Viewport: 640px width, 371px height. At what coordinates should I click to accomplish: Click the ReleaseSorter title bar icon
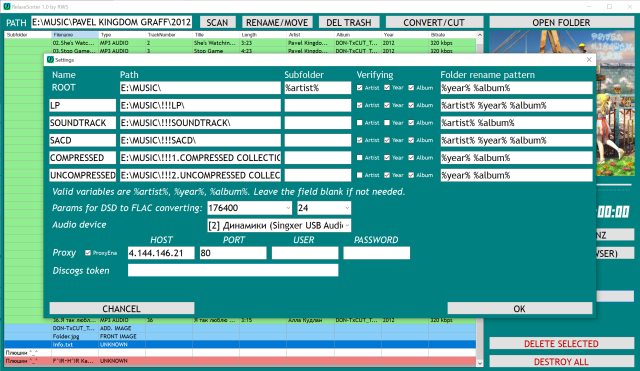(x=7, y=7)
